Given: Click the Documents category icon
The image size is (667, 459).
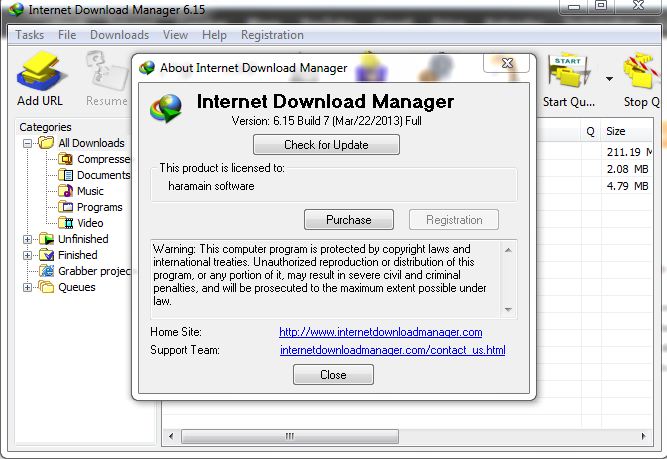Looking at the screenshot, I should [66, 175].
